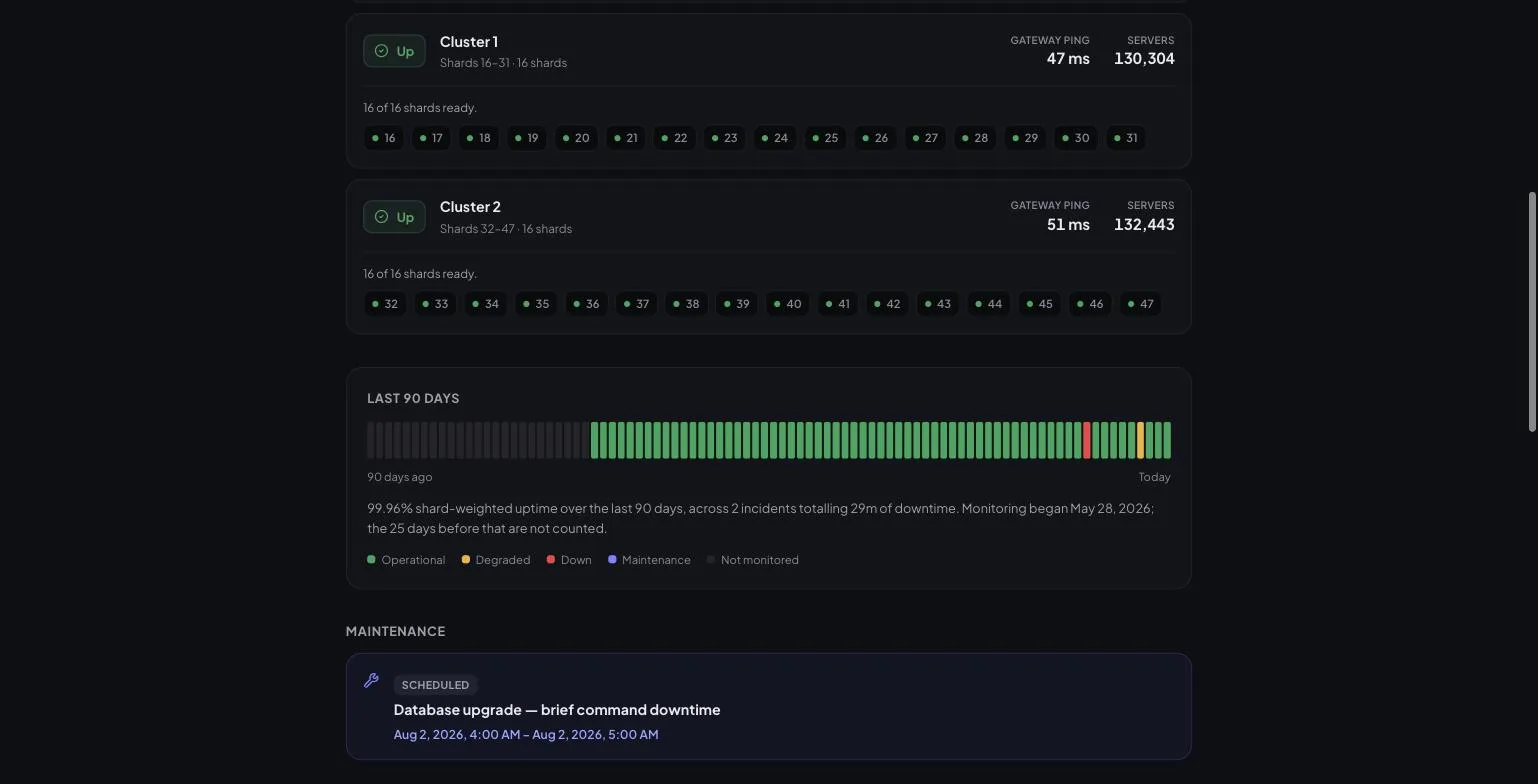Click the Aug 2, 2026 maintenance time range
This screenshot has height=784, width=1538.
[526, 735]
